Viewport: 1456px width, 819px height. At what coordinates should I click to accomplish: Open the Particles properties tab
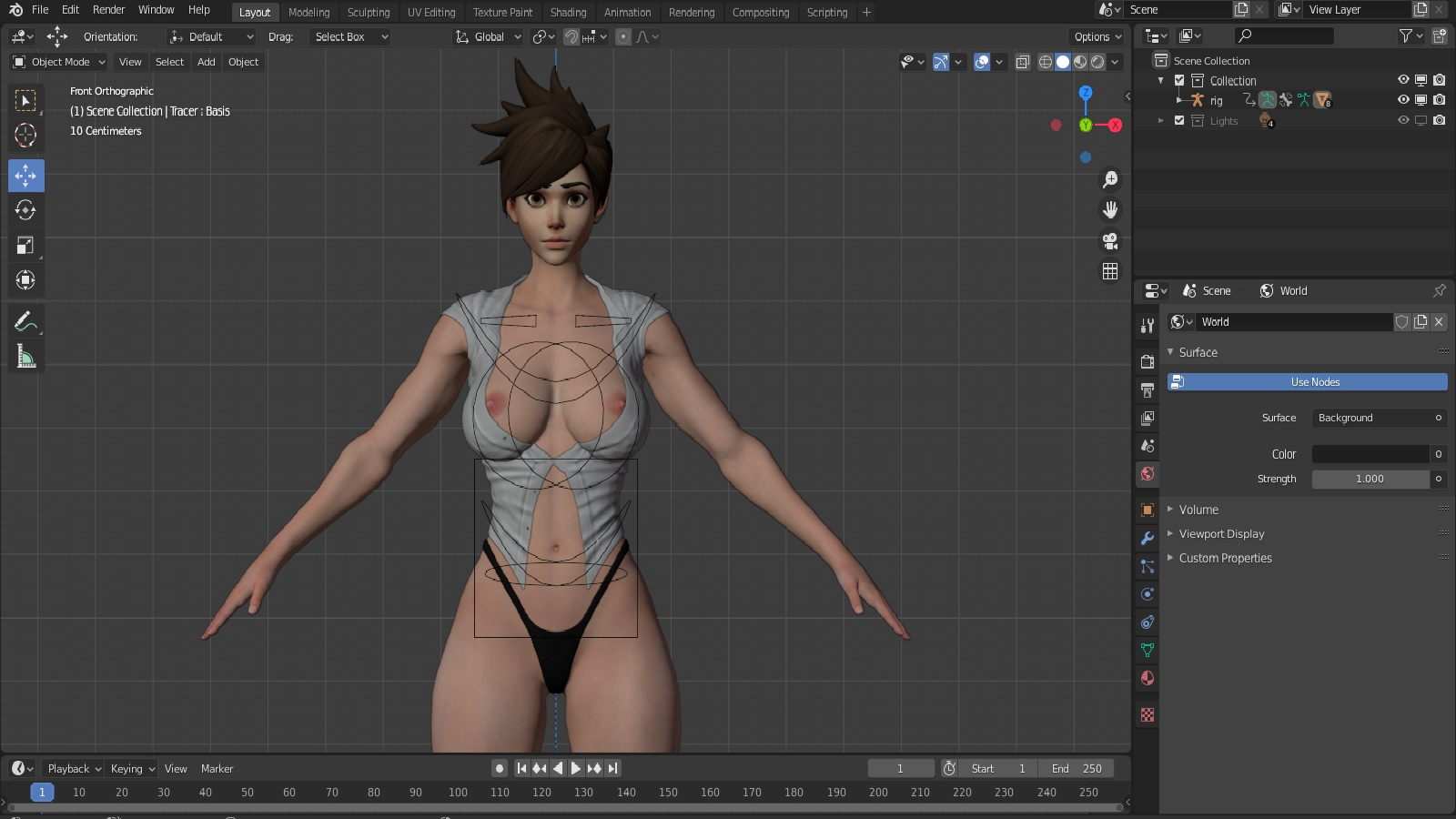(x=1148, y=566)
